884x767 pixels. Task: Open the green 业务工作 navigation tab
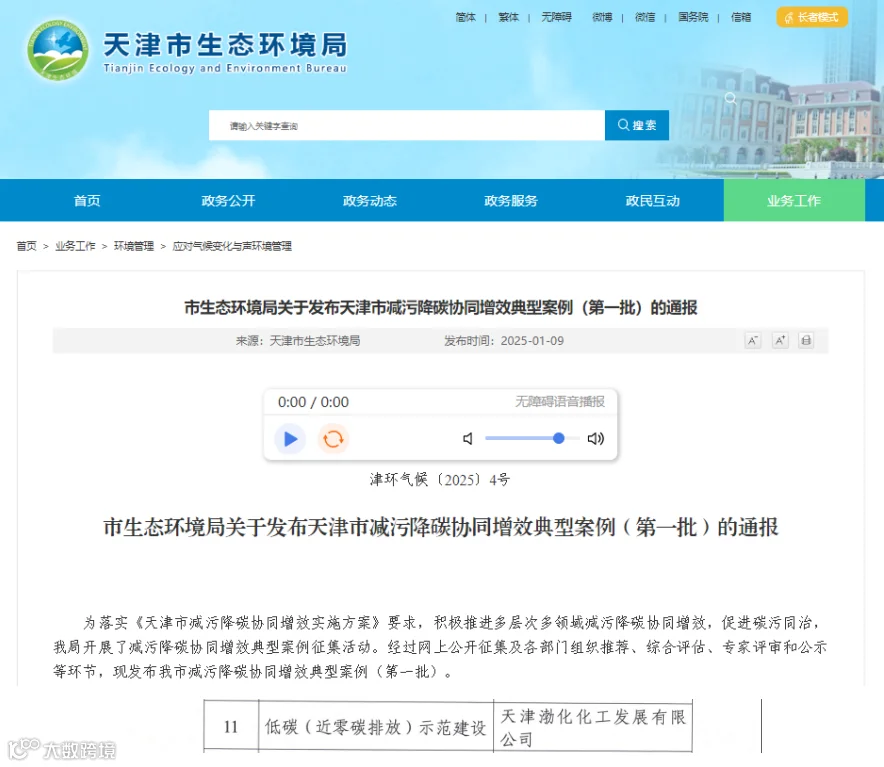coord(794,201)
